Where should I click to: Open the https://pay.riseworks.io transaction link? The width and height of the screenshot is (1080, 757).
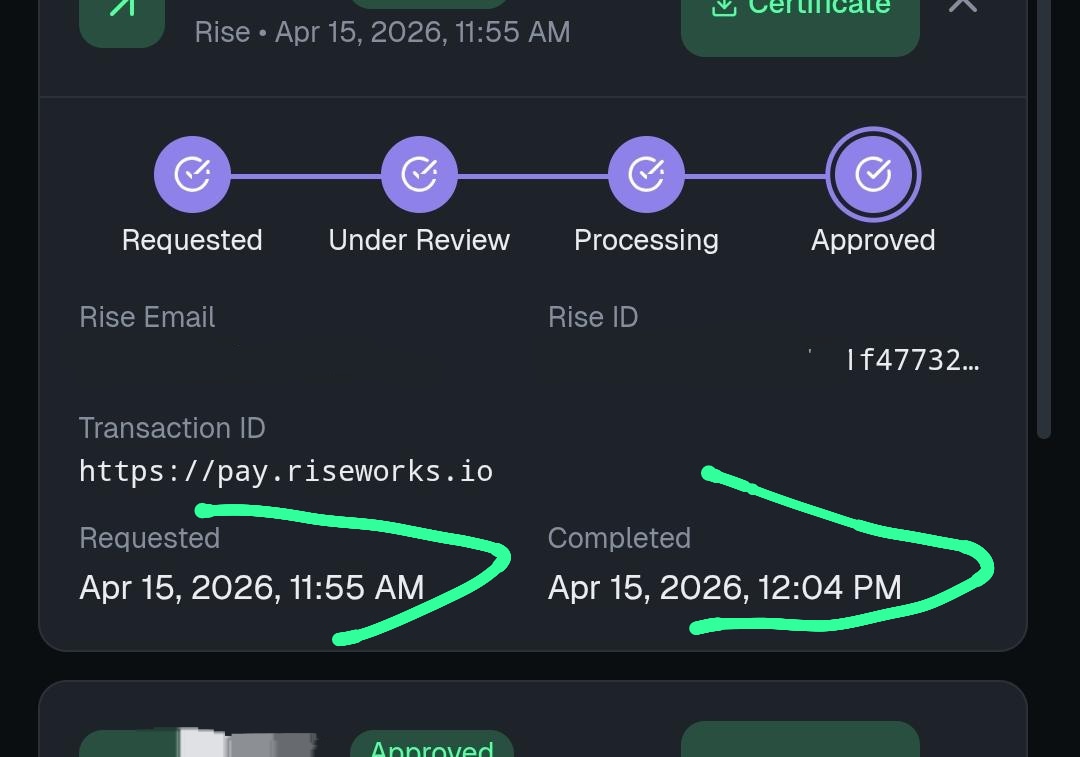(x=286, y=472)
